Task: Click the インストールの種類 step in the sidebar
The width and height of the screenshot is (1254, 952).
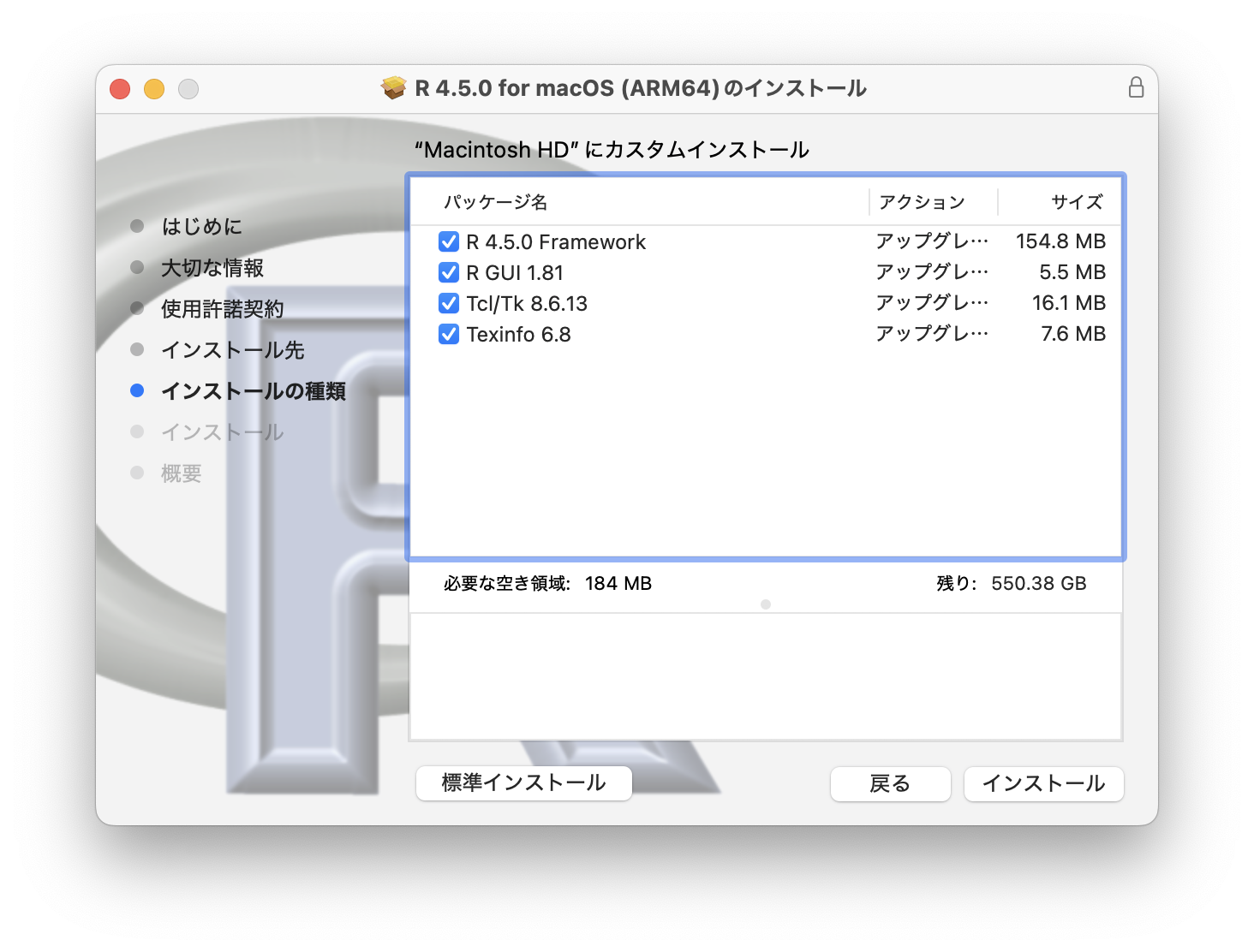Action: click(x=254, y=391)
